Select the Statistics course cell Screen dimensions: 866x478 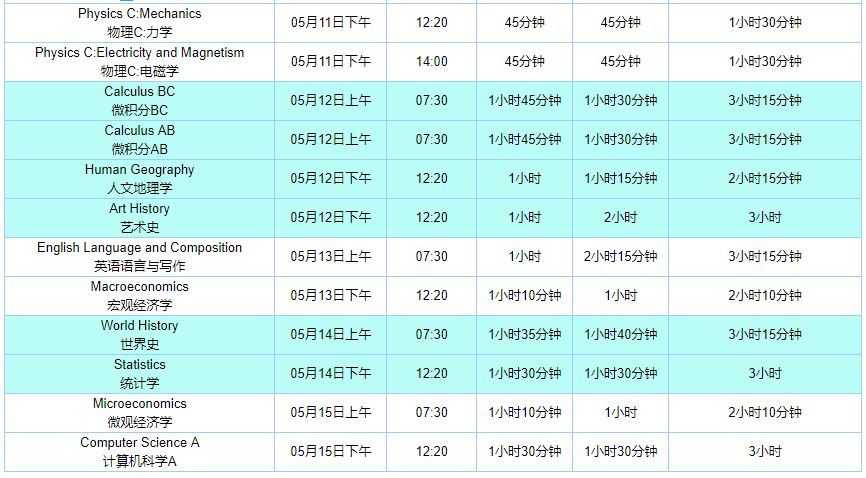(139, 374)
